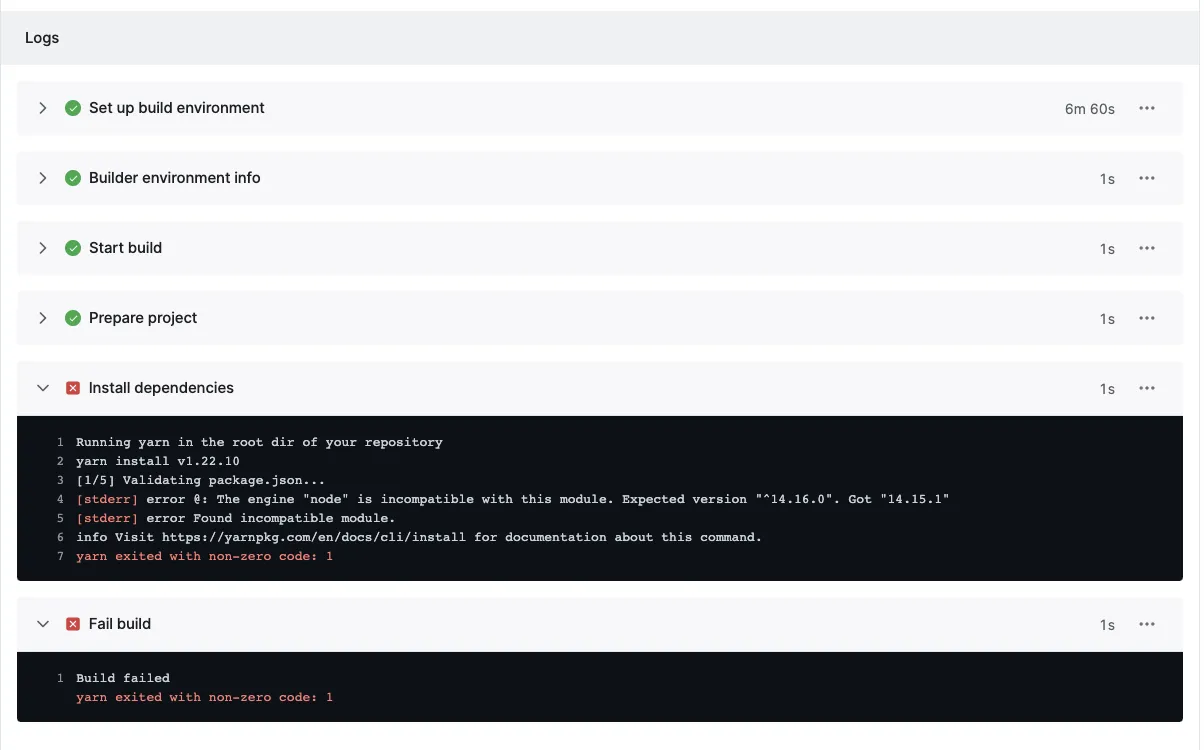The width and height of the screenshot is (1204, 750).
Task: Open more options for Fail build step
Action: point(1147,624)
